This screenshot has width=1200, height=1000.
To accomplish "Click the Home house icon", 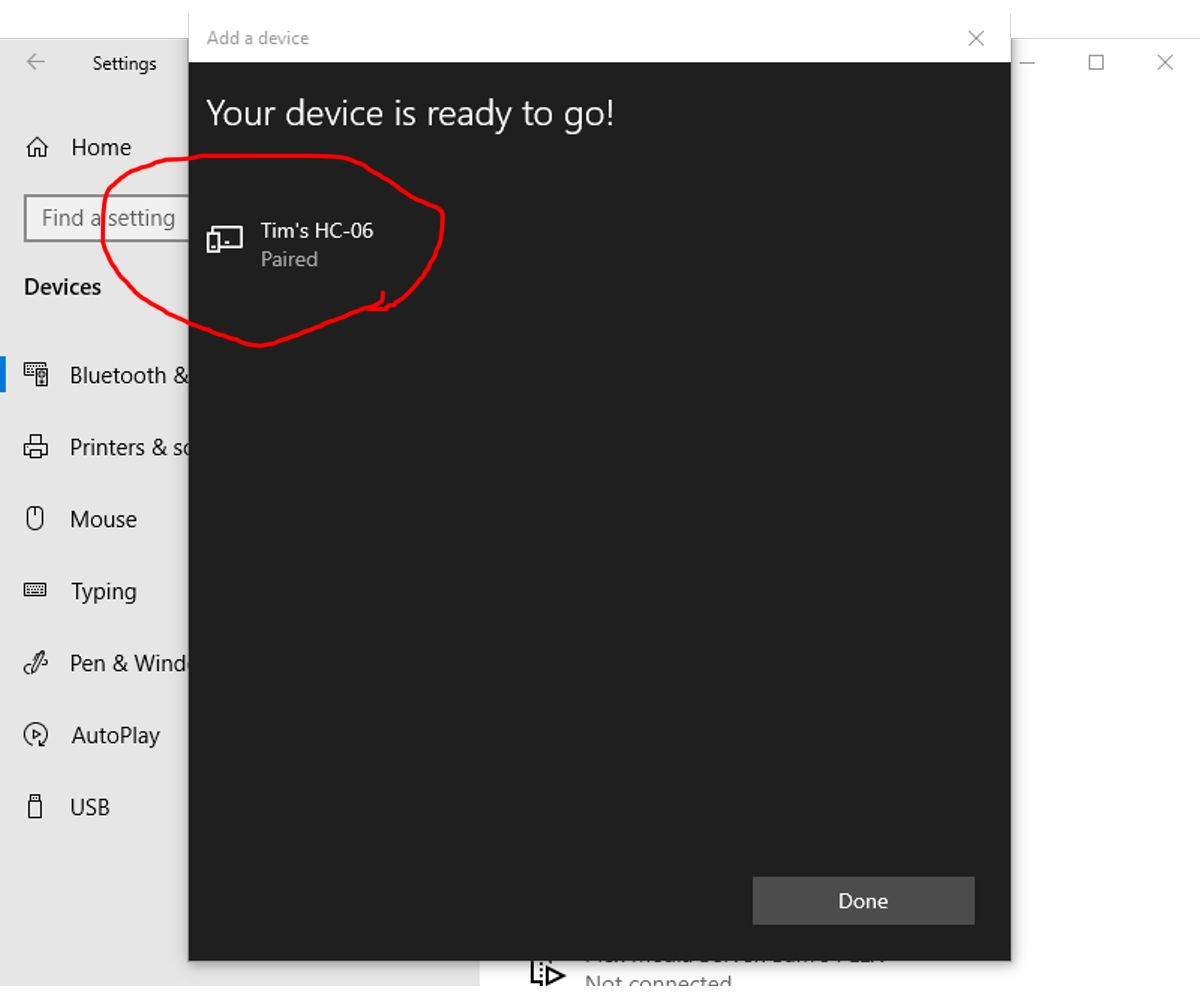I will [x=35, y=146].
